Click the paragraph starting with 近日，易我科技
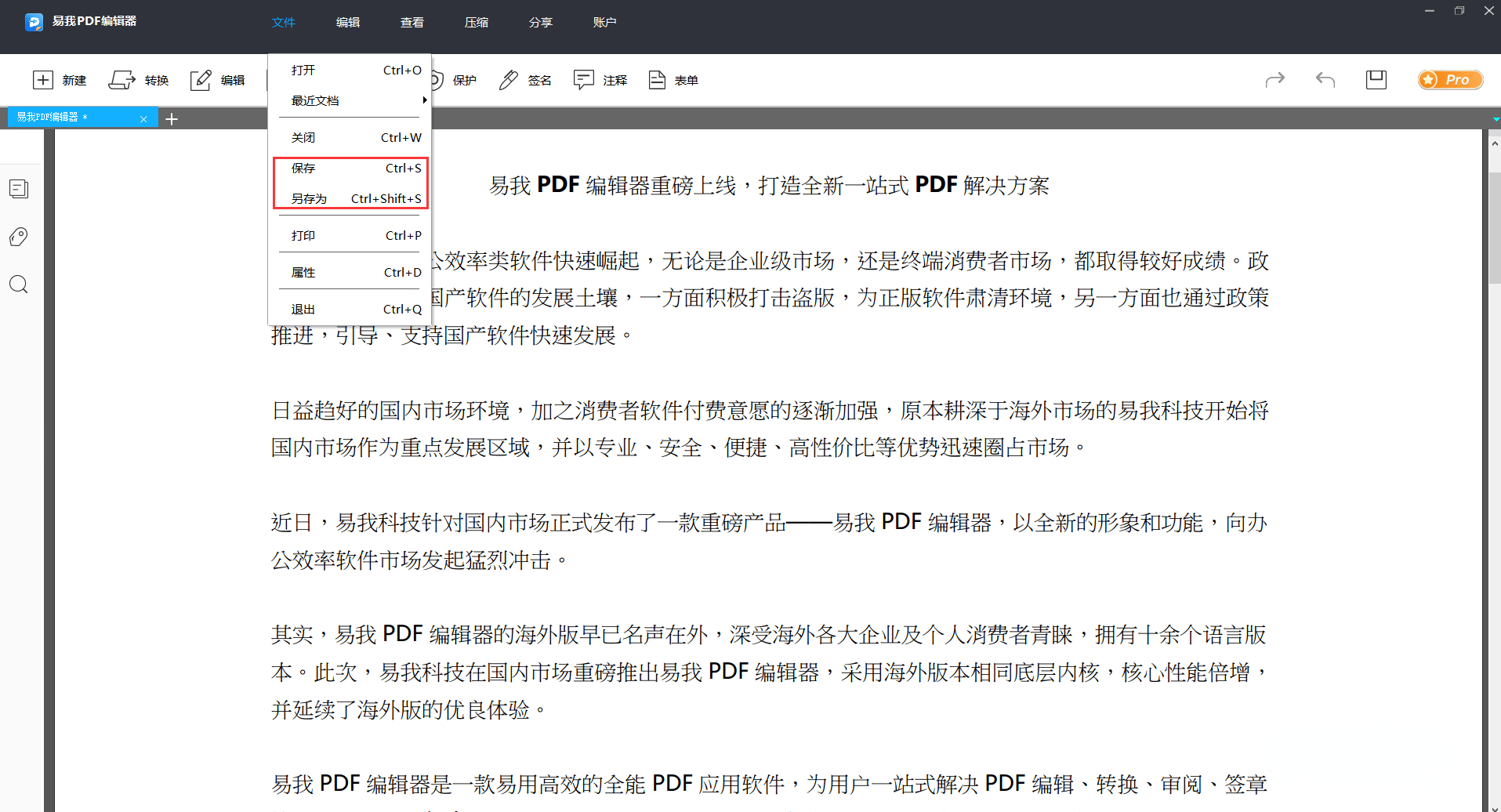 click(770, 541)
